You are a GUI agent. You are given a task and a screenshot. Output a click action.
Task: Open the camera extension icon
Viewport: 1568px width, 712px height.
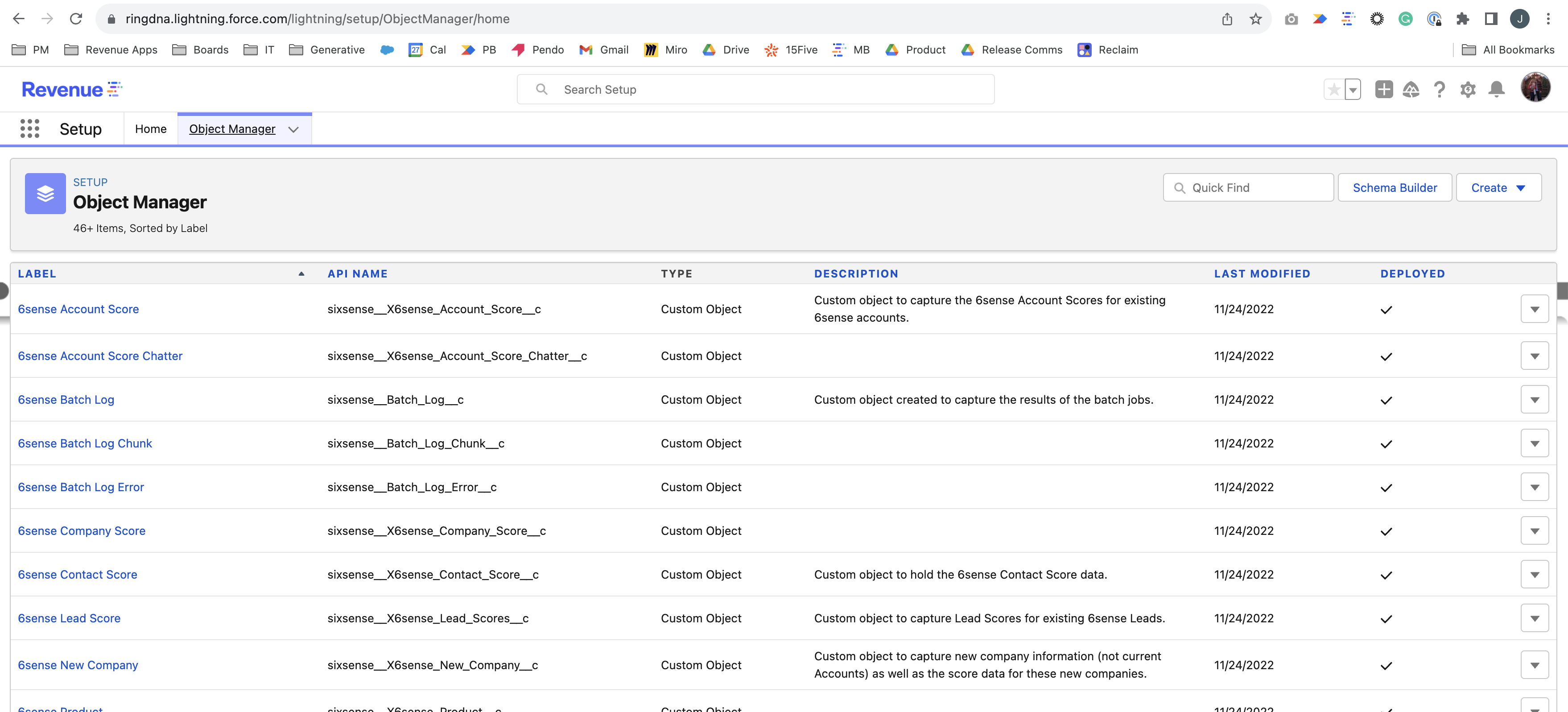pos(1291,19)
